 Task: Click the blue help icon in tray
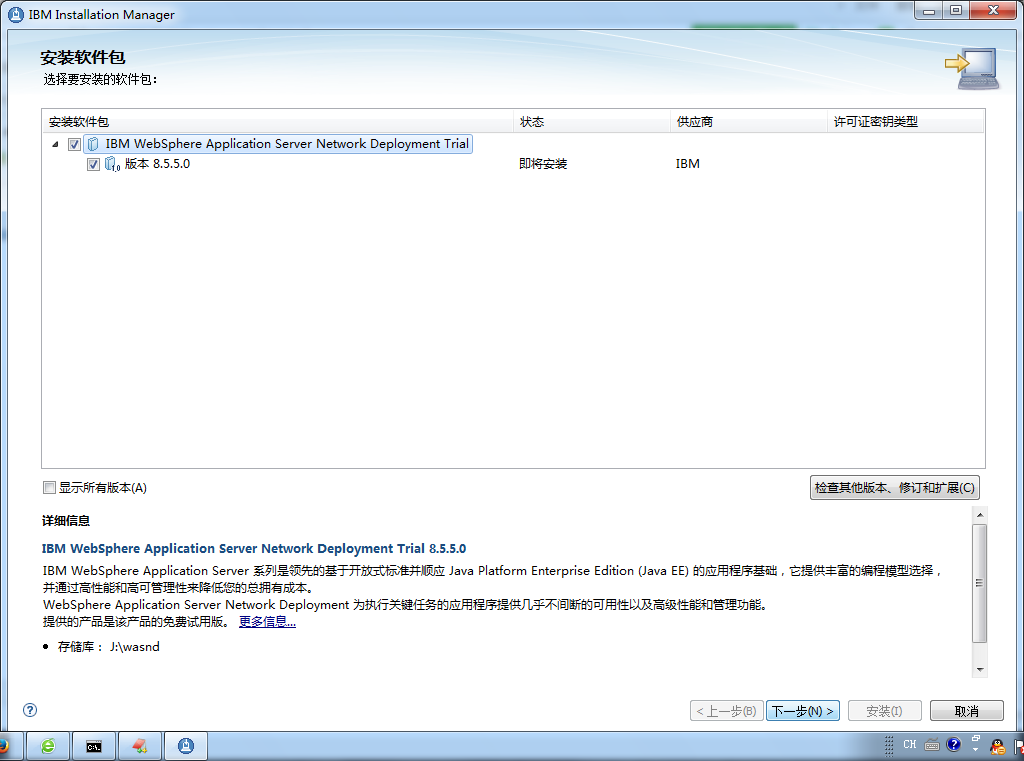(x=953, y=745)
